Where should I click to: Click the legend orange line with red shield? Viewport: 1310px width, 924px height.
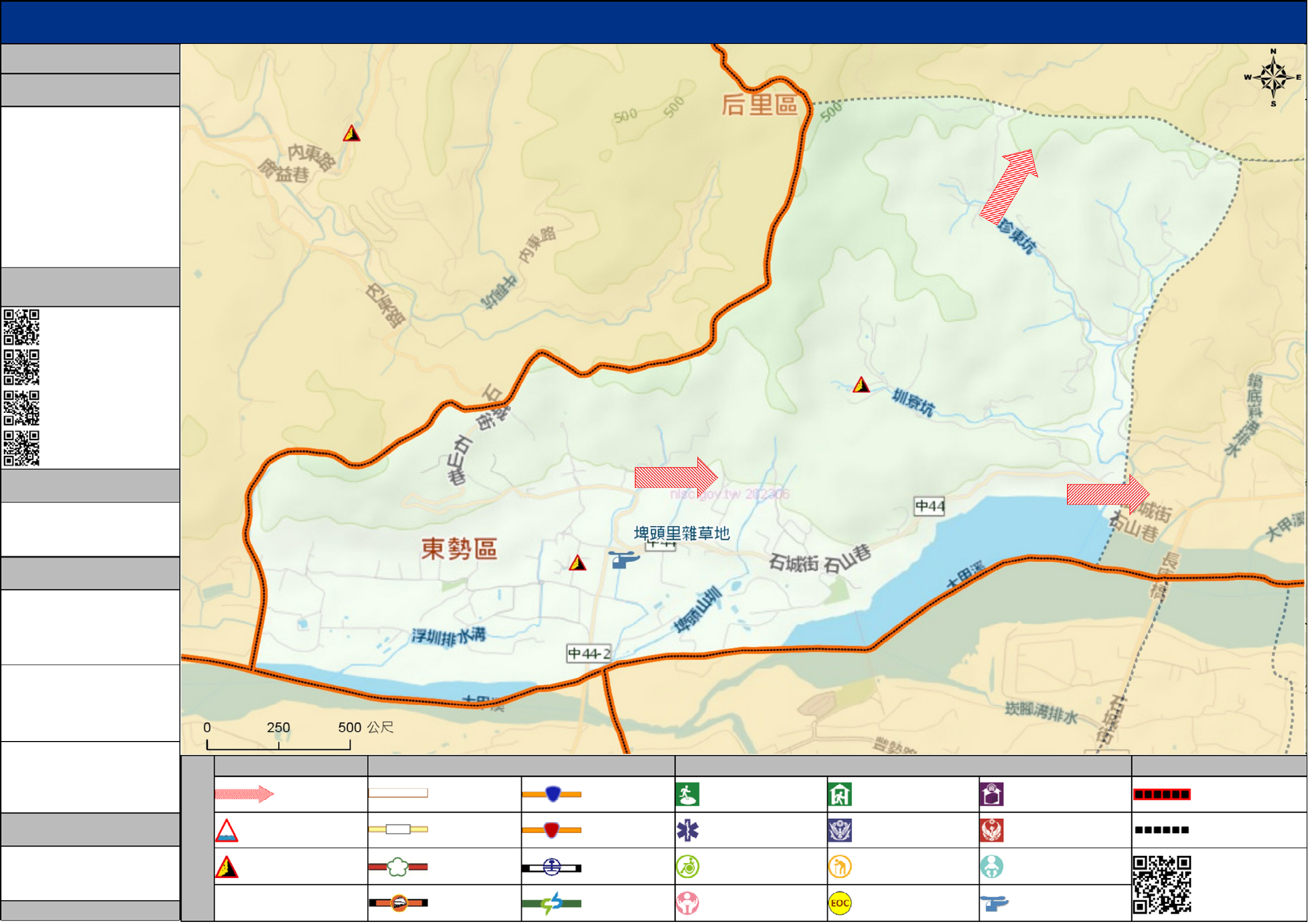[552, 830]
